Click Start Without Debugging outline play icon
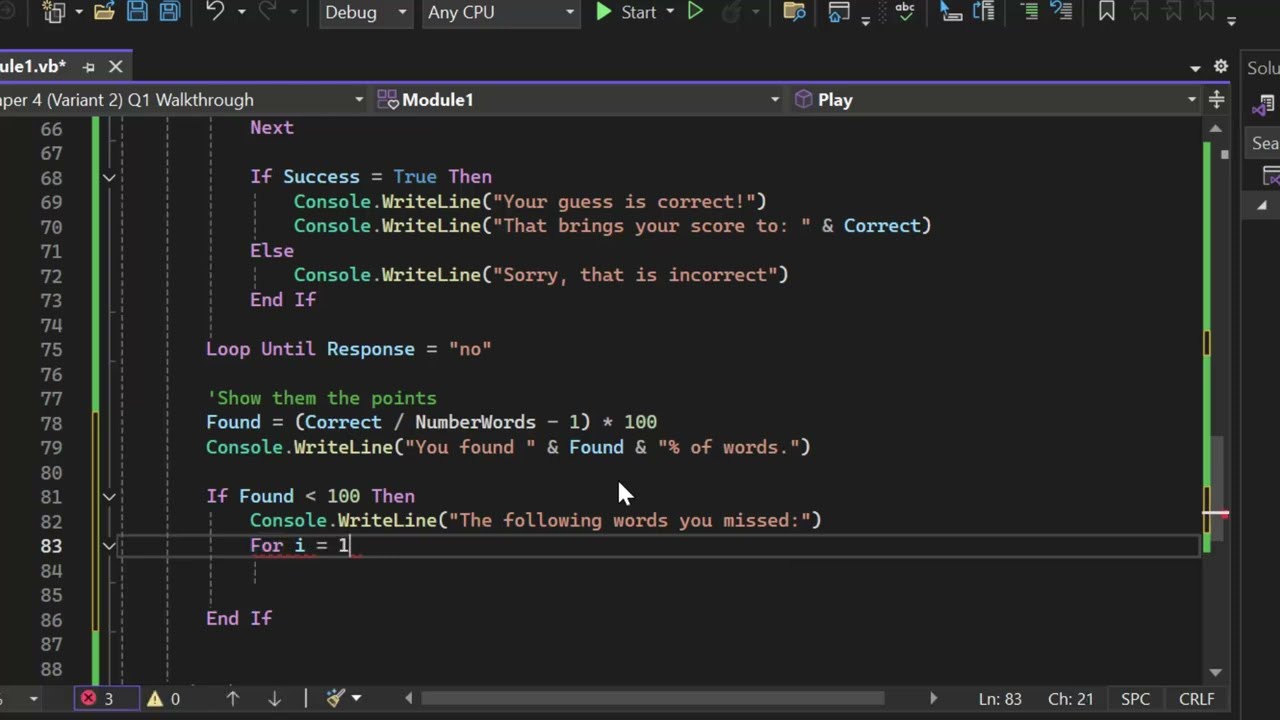 click(695, 12)
